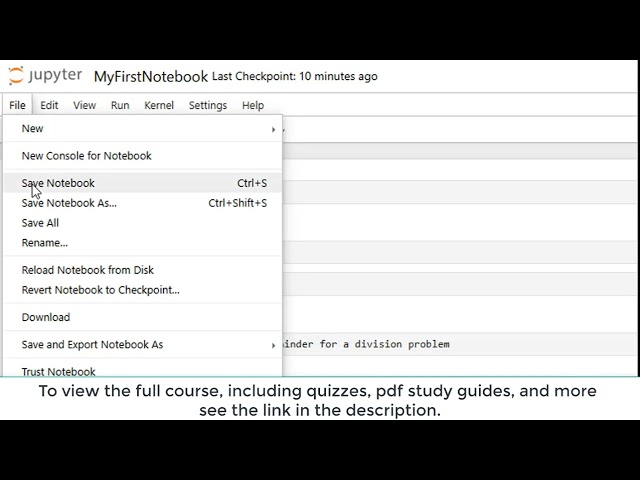Open the Edit menu
The image size is (640, 480).
49,105
